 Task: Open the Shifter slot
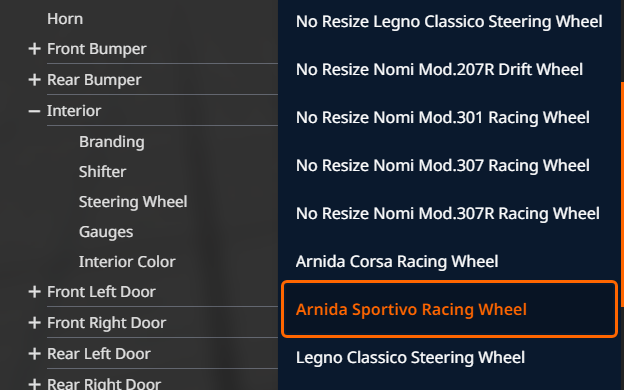(x=102, y=172)
